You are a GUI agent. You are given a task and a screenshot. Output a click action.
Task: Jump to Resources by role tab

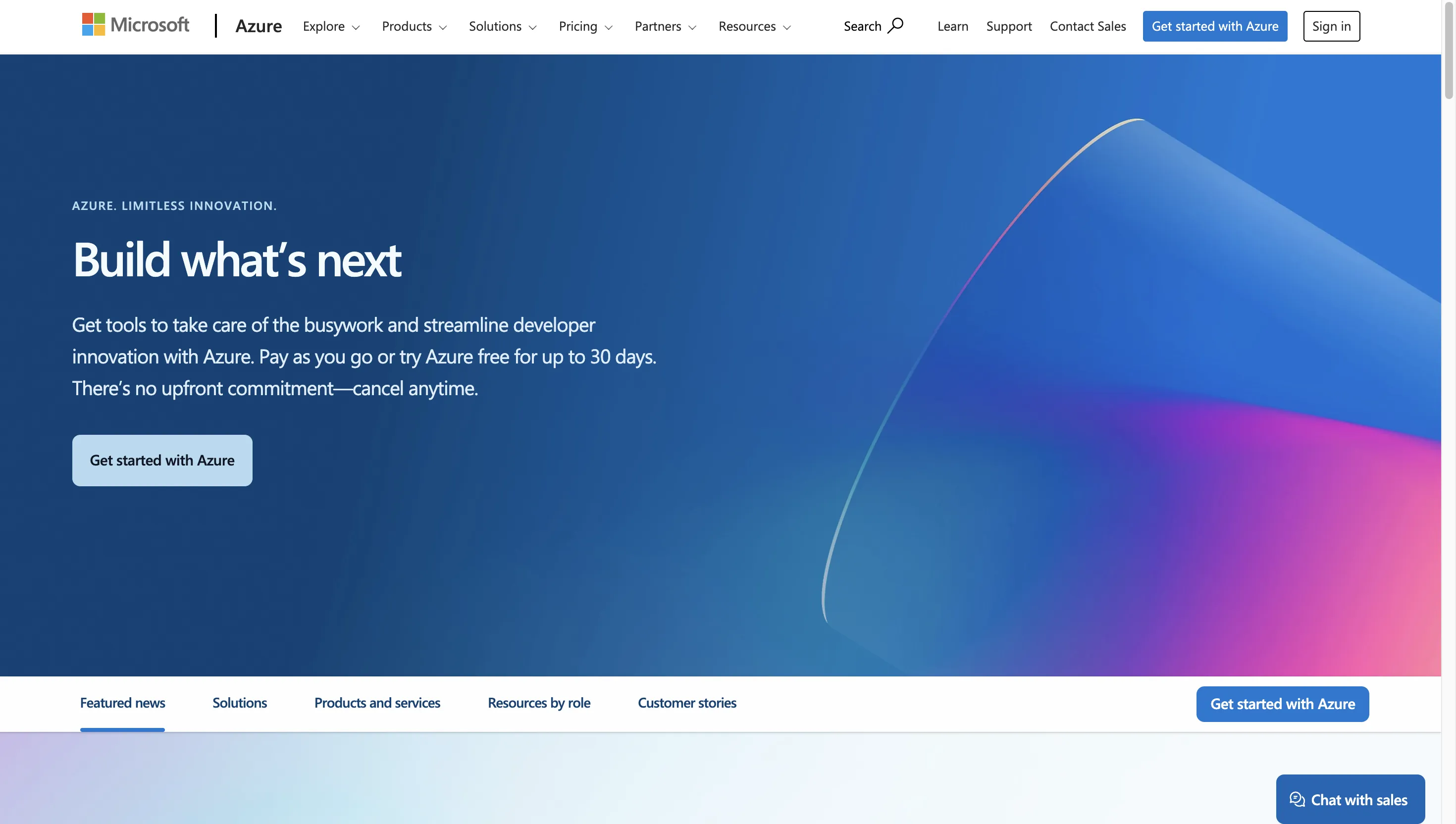tap(539, 702)
